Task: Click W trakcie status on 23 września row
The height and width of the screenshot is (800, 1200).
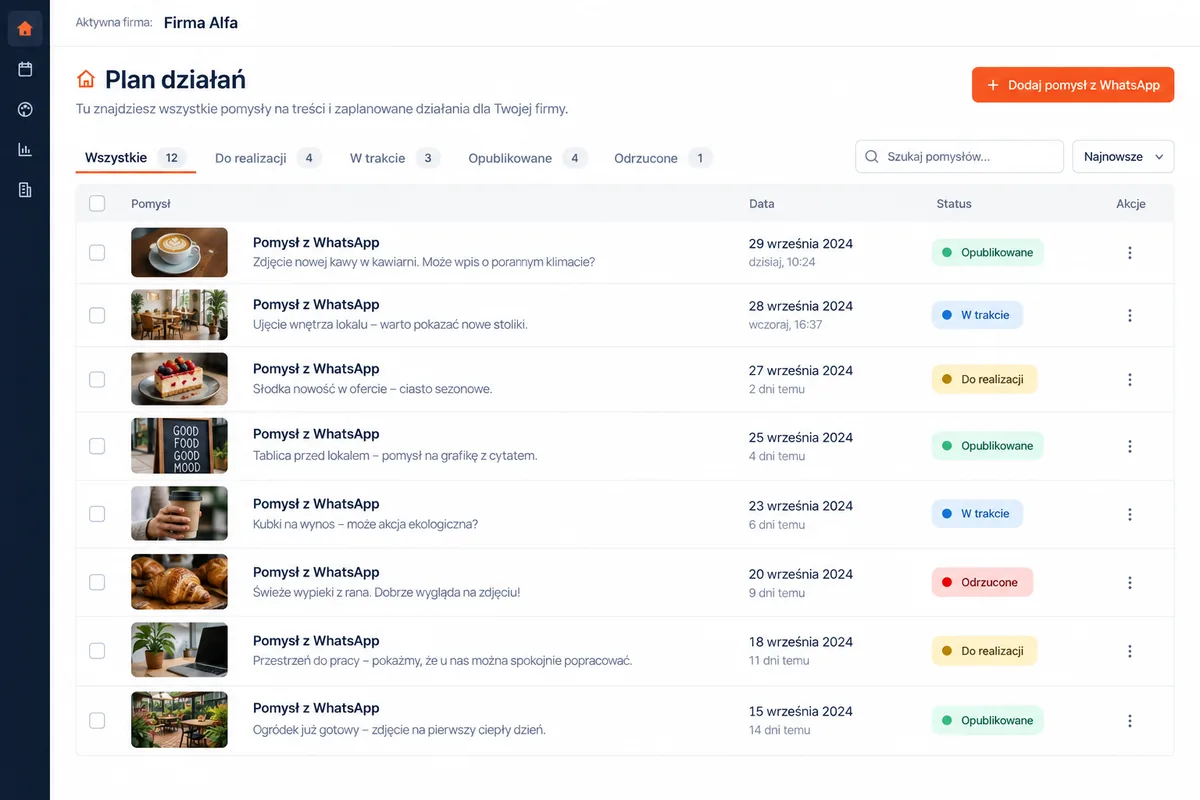Action: (x=977, y=514)
